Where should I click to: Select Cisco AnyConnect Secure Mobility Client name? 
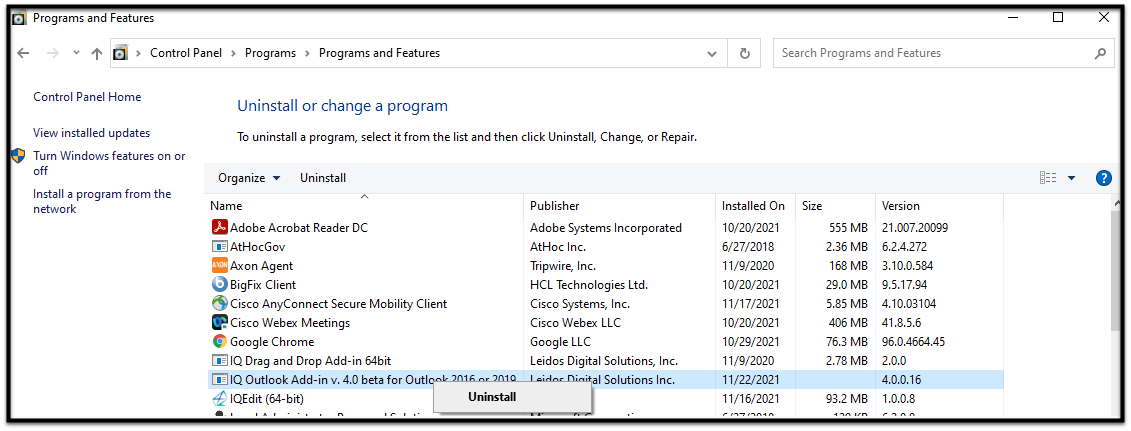[x=338, y=303]
